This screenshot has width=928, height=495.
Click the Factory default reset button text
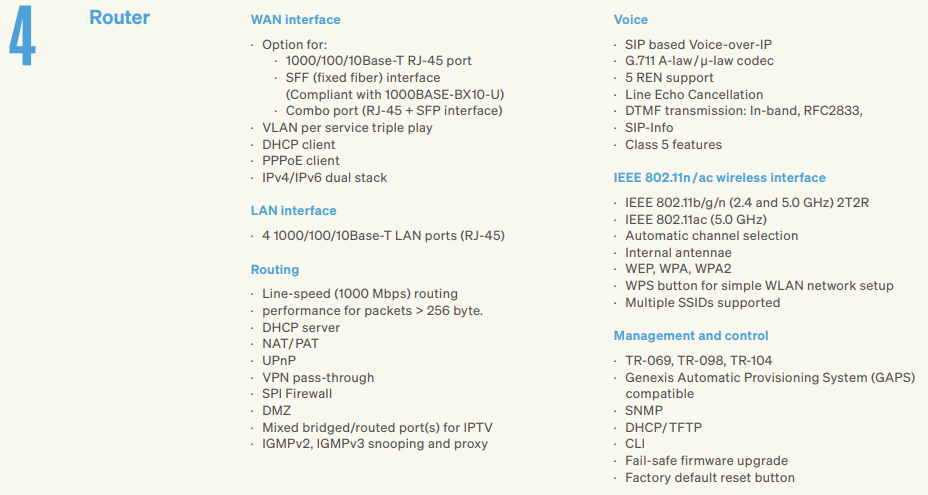tap(710, 478)
